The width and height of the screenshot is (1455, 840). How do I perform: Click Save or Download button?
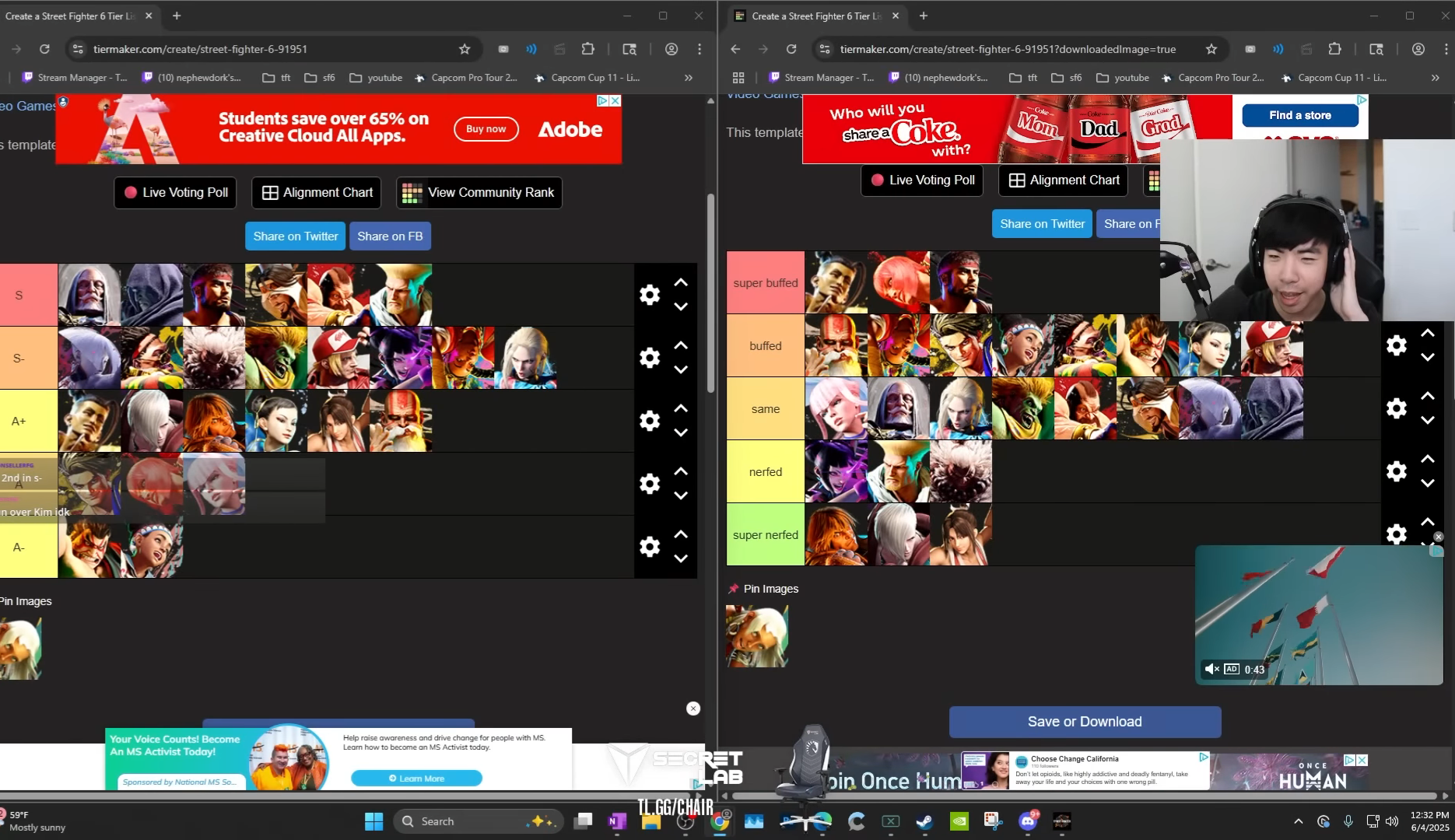pos(1085,722)
